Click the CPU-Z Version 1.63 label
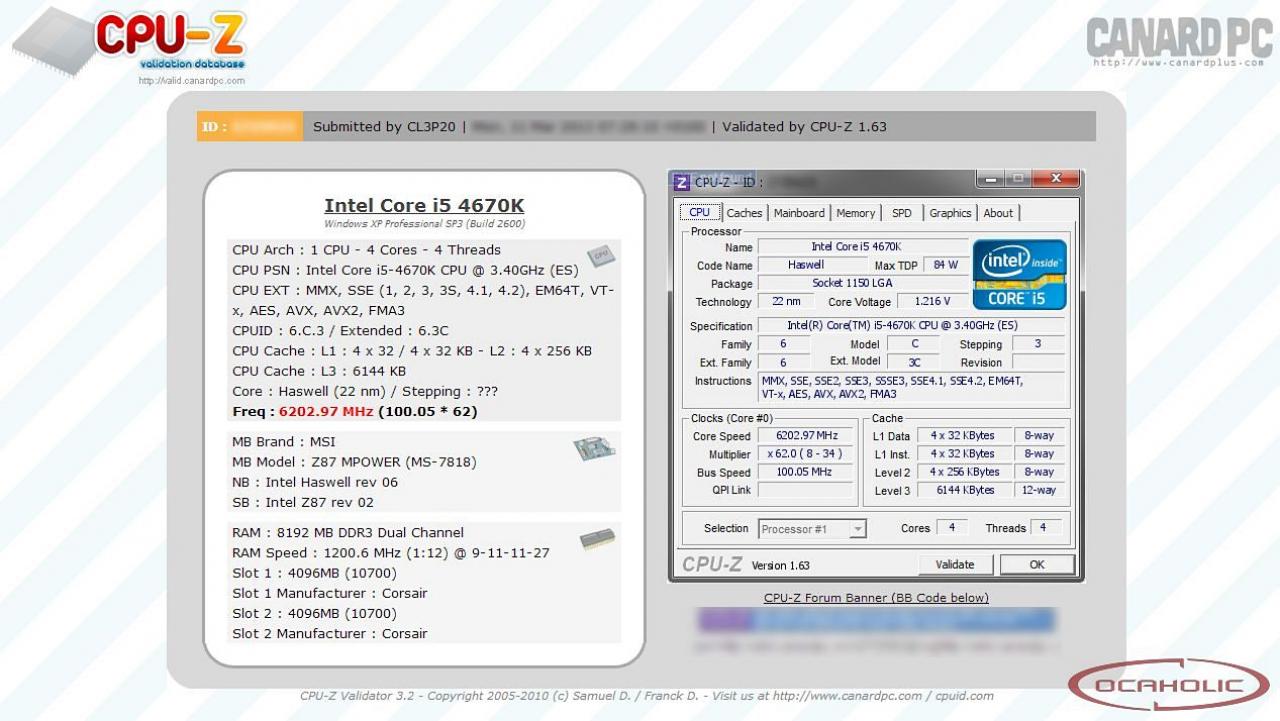The width and height of the screenshot is (1280, 721). tap(780, 565)
